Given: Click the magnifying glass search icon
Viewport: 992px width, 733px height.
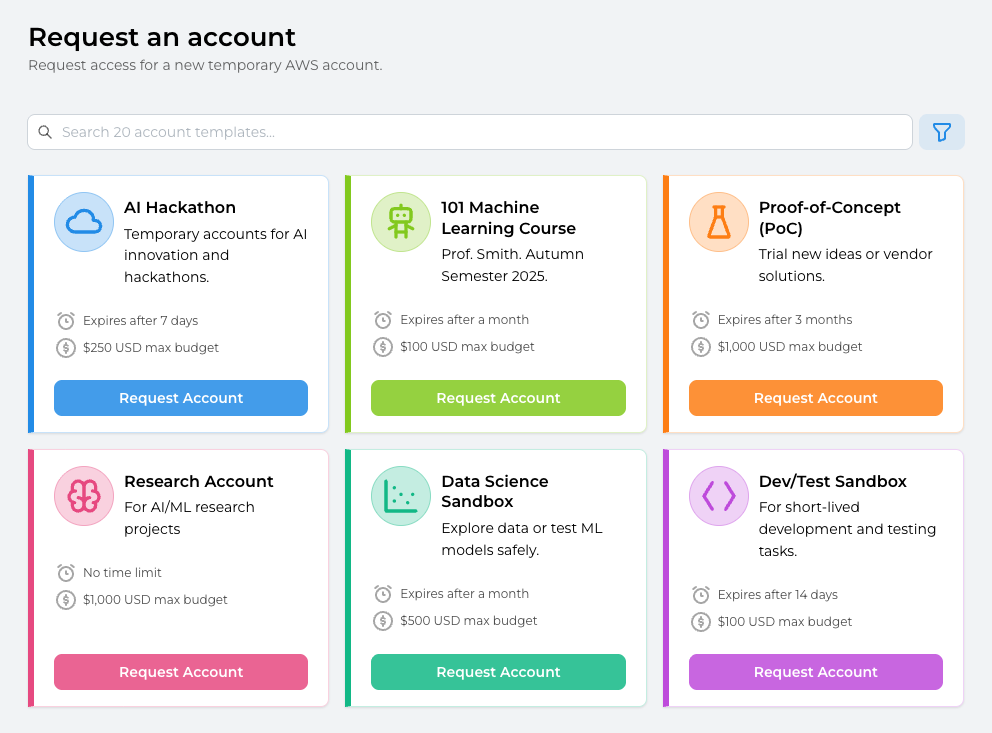Looking at the screenshot, I should (x=45, y=132).
